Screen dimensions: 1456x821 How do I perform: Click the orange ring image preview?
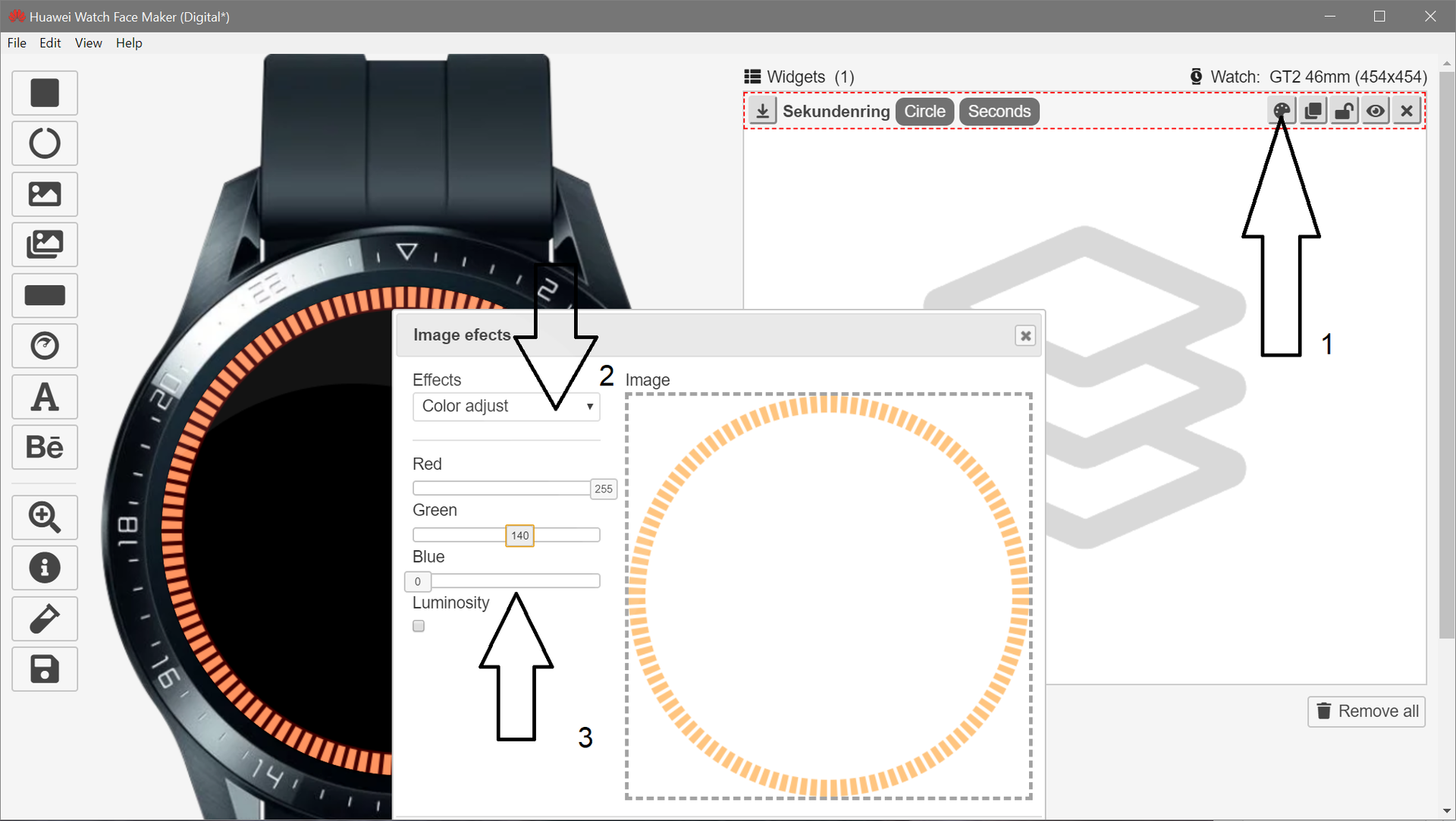(829, 596)
